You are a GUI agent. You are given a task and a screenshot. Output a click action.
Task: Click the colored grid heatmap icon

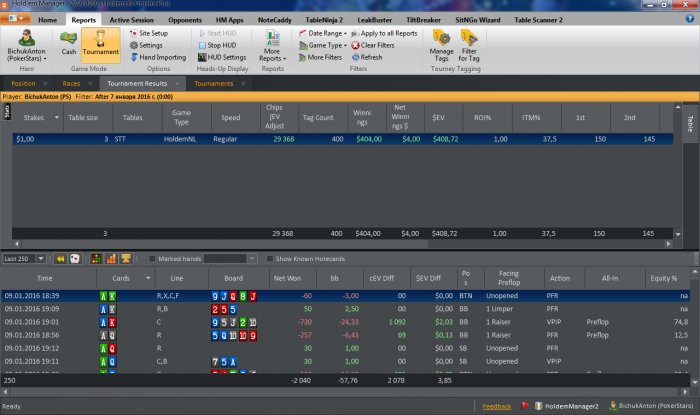click(x=96, y=259)
